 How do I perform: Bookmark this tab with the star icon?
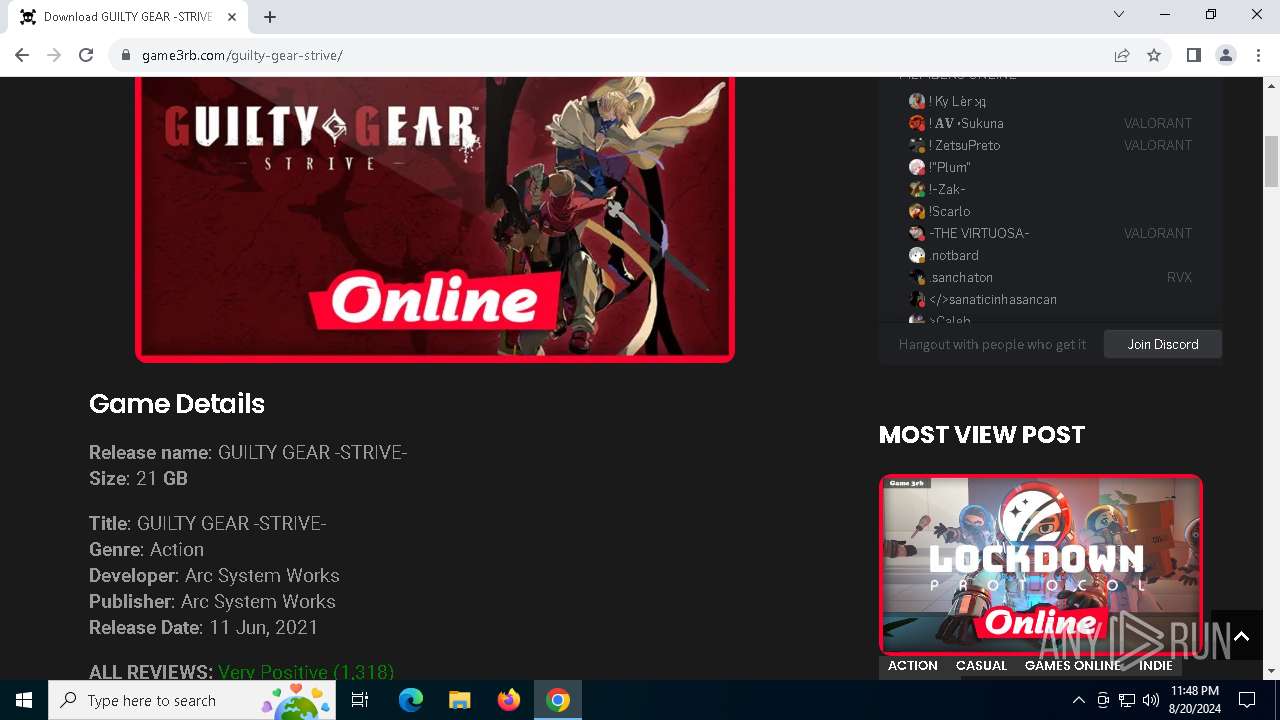(x=1154, y=55)
